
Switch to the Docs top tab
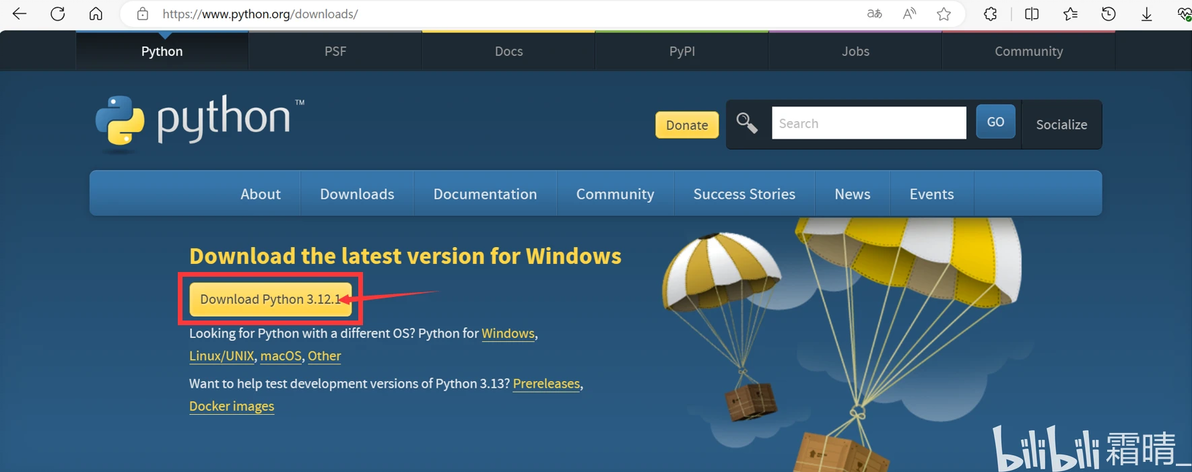point(509,52)
